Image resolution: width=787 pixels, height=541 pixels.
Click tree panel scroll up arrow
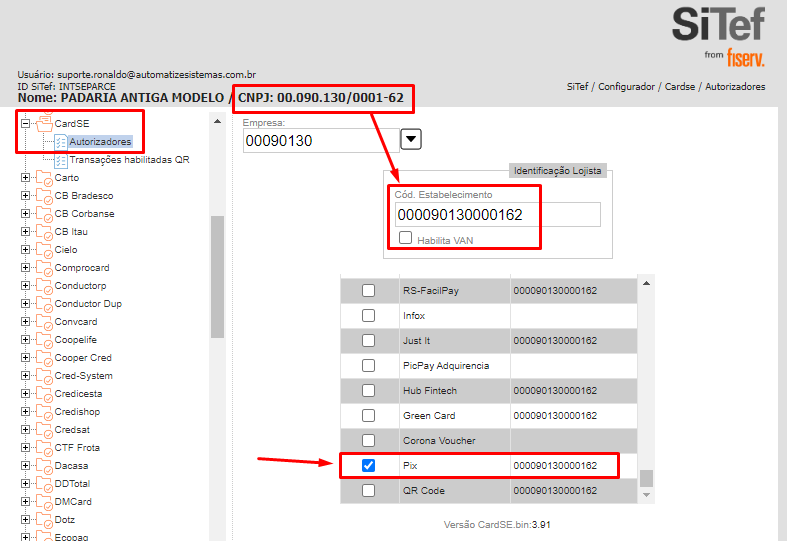[x=217, y=121]
